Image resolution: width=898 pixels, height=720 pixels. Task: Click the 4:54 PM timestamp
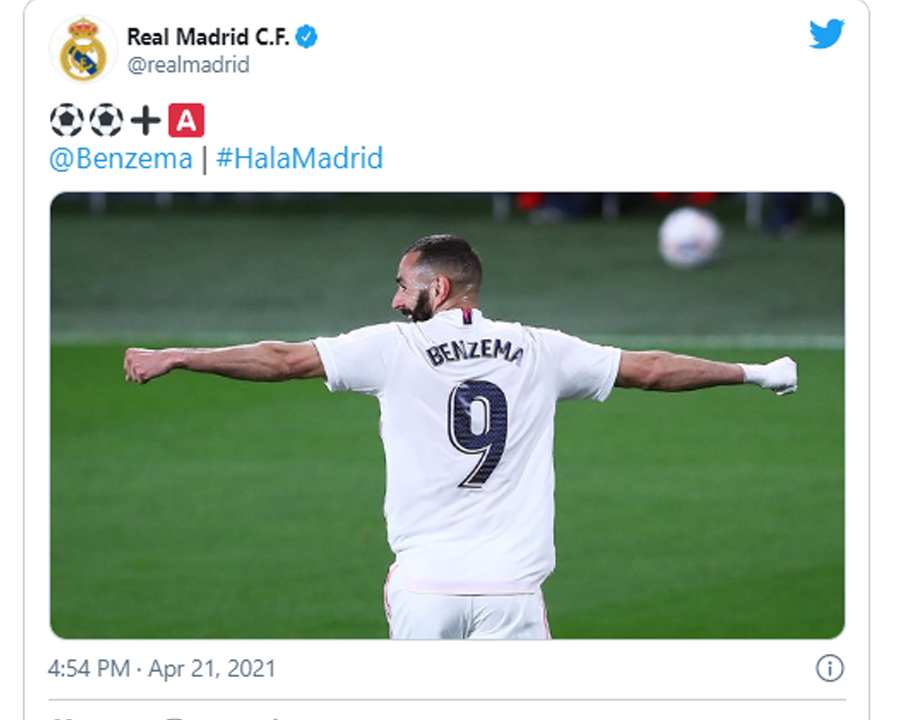click(89, 668)
